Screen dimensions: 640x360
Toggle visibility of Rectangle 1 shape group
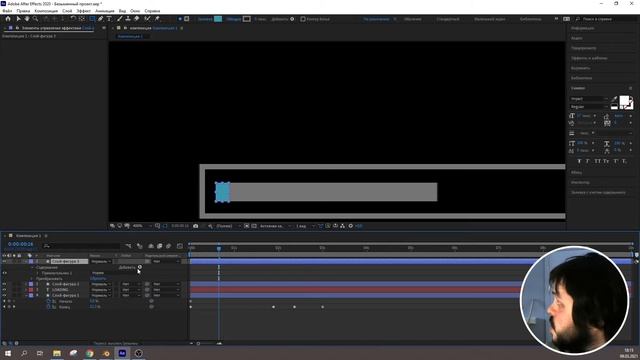(x=4, y=273)
